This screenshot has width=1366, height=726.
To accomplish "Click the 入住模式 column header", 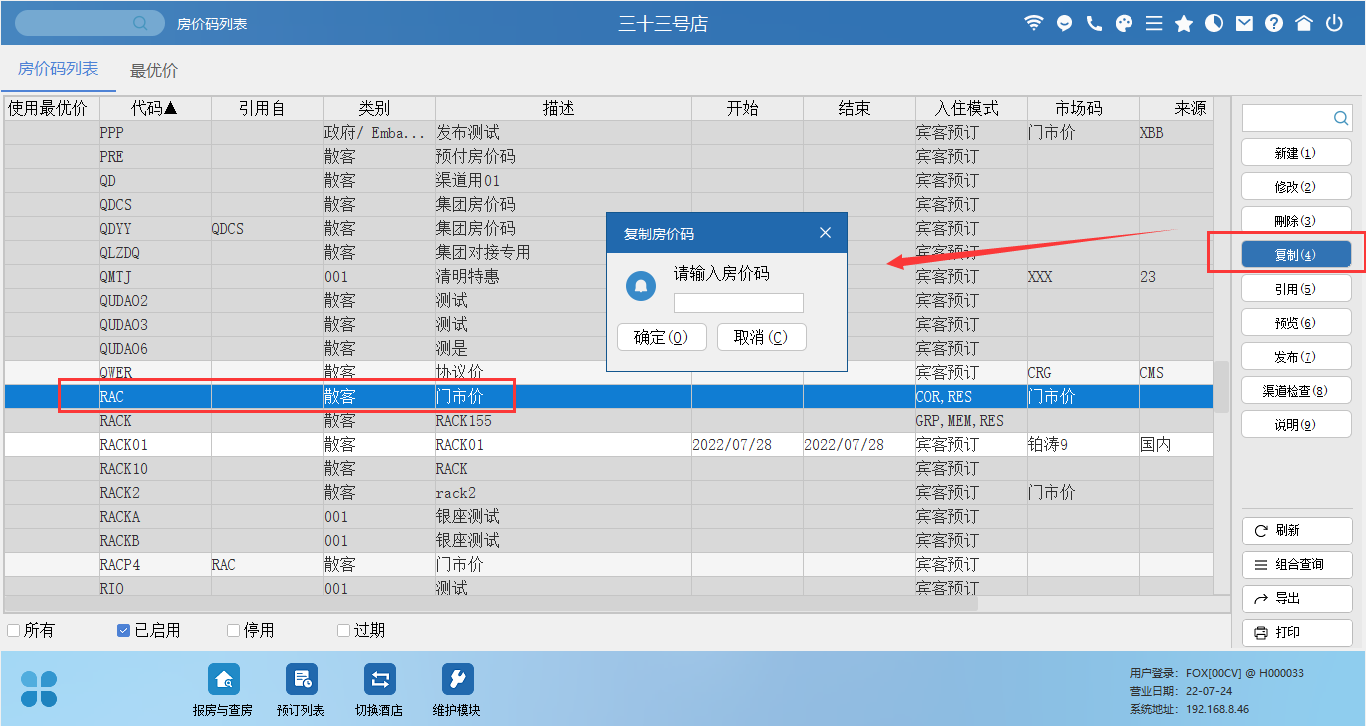I will pos(971,108).
